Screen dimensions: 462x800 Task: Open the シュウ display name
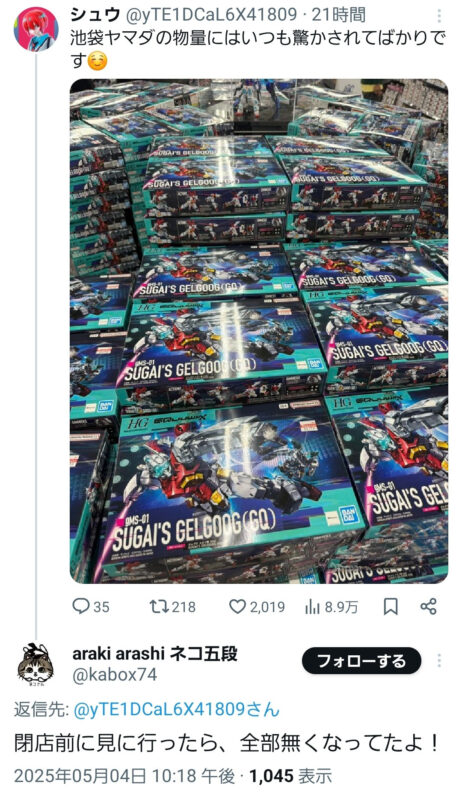pyautogui.click(x=95, y=15)
